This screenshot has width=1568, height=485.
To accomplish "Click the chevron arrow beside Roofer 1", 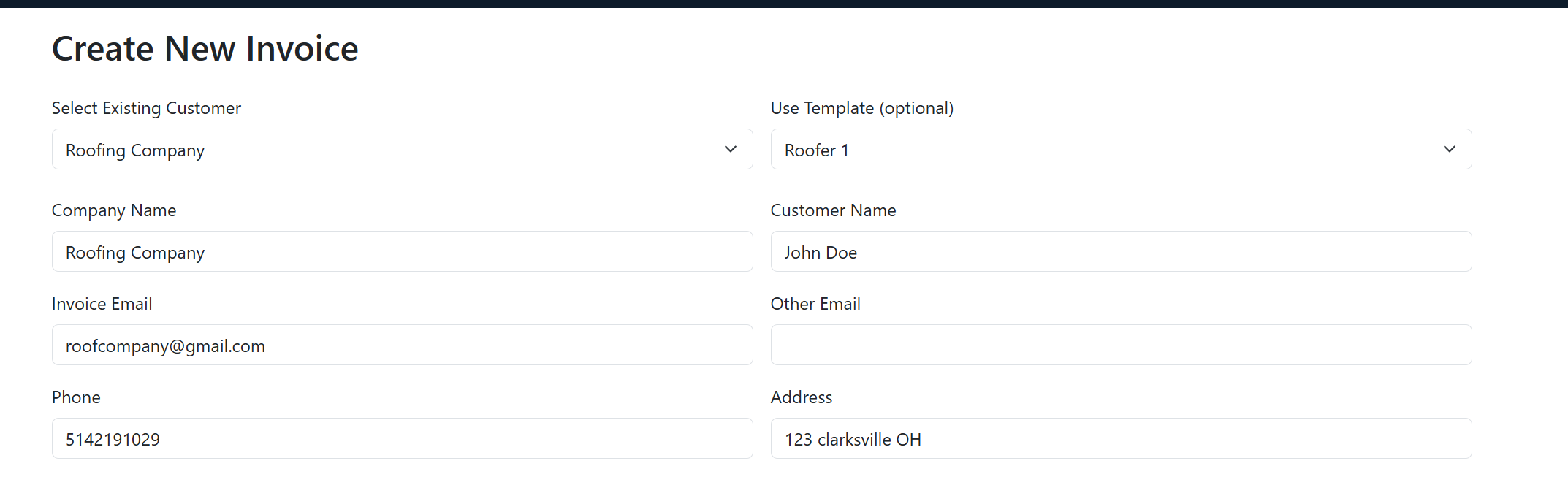I will (1450, 150).
